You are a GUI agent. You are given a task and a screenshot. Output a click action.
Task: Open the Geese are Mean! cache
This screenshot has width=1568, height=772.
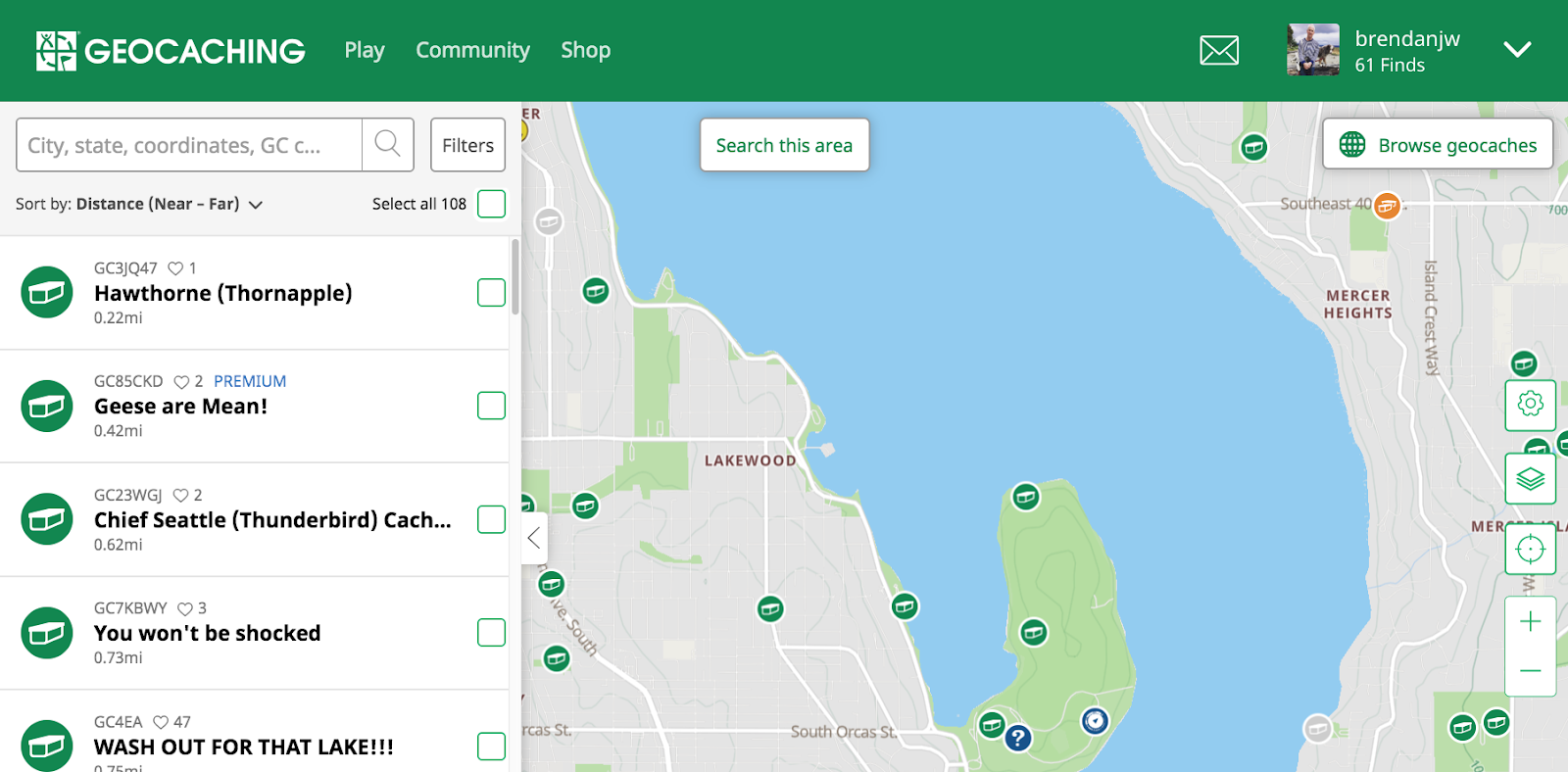pyautogui.click(x=180, y=407)
